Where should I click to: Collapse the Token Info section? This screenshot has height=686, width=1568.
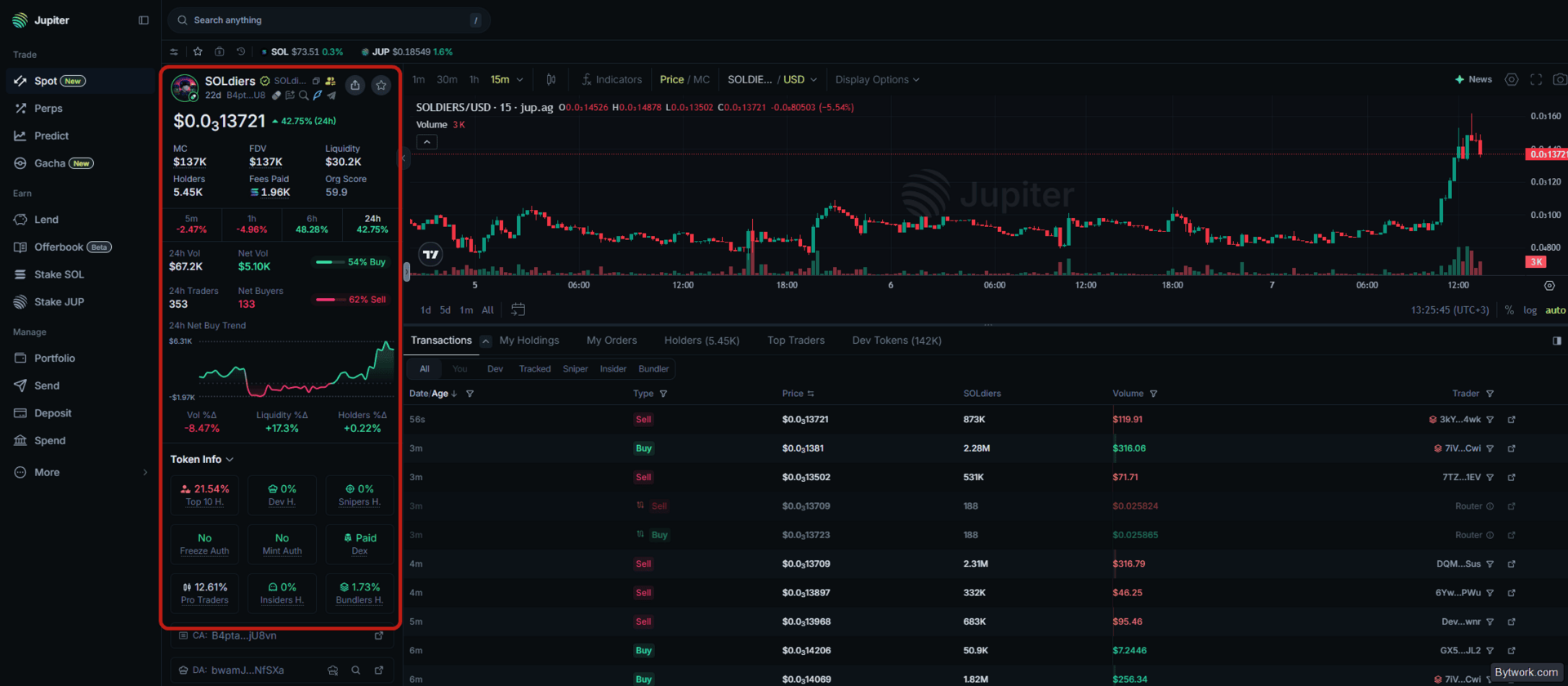click(x=202, y=459)
